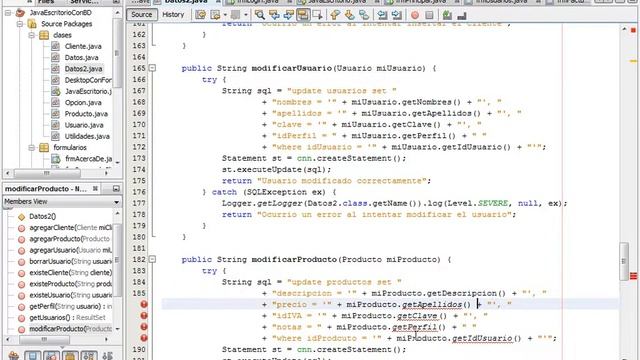Toggle Rectangular Selection mode
640x360 pixels.
click(317, 15)
